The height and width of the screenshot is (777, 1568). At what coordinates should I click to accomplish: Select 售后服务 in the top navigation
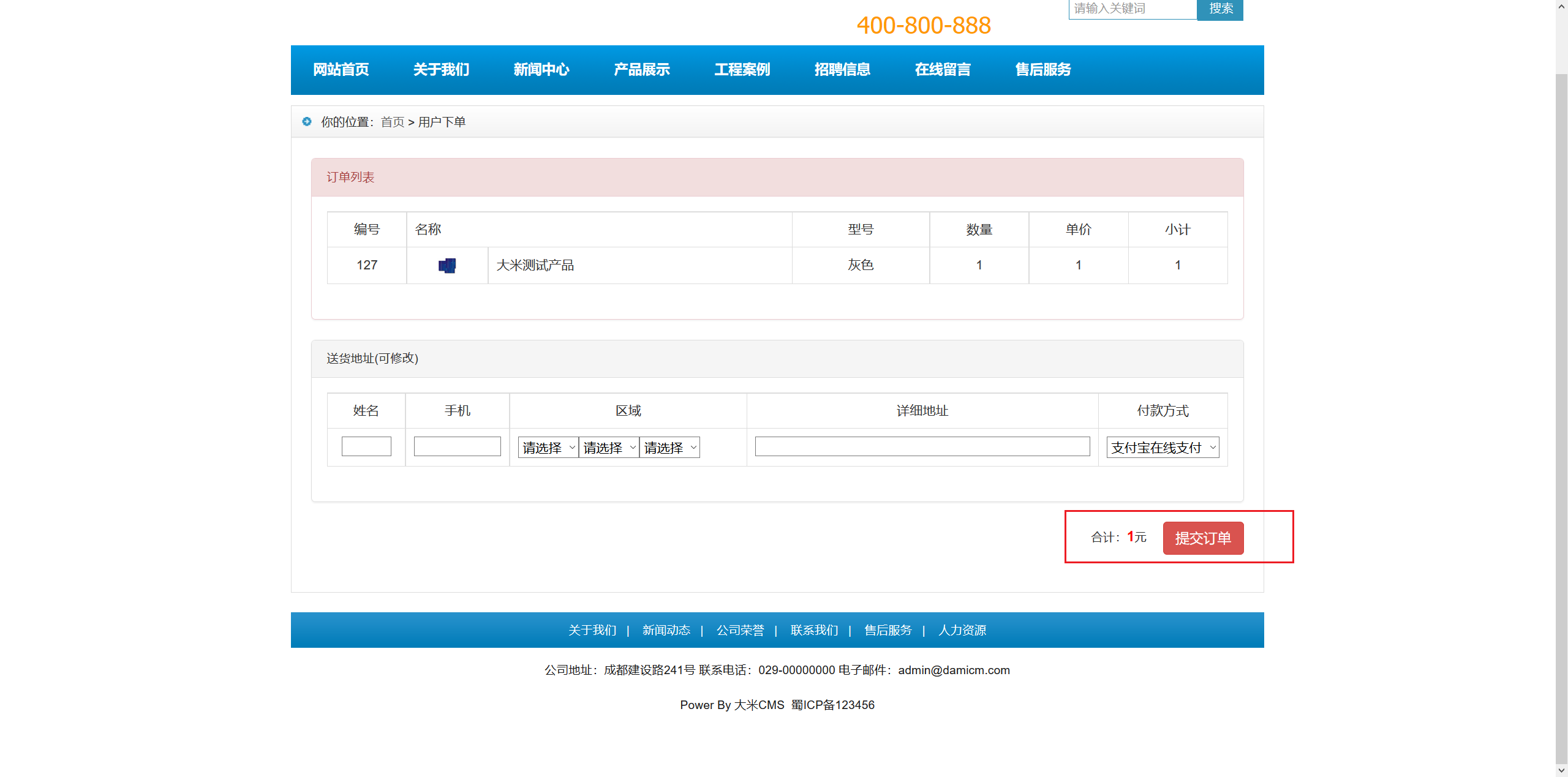(x=1042, y=70)
